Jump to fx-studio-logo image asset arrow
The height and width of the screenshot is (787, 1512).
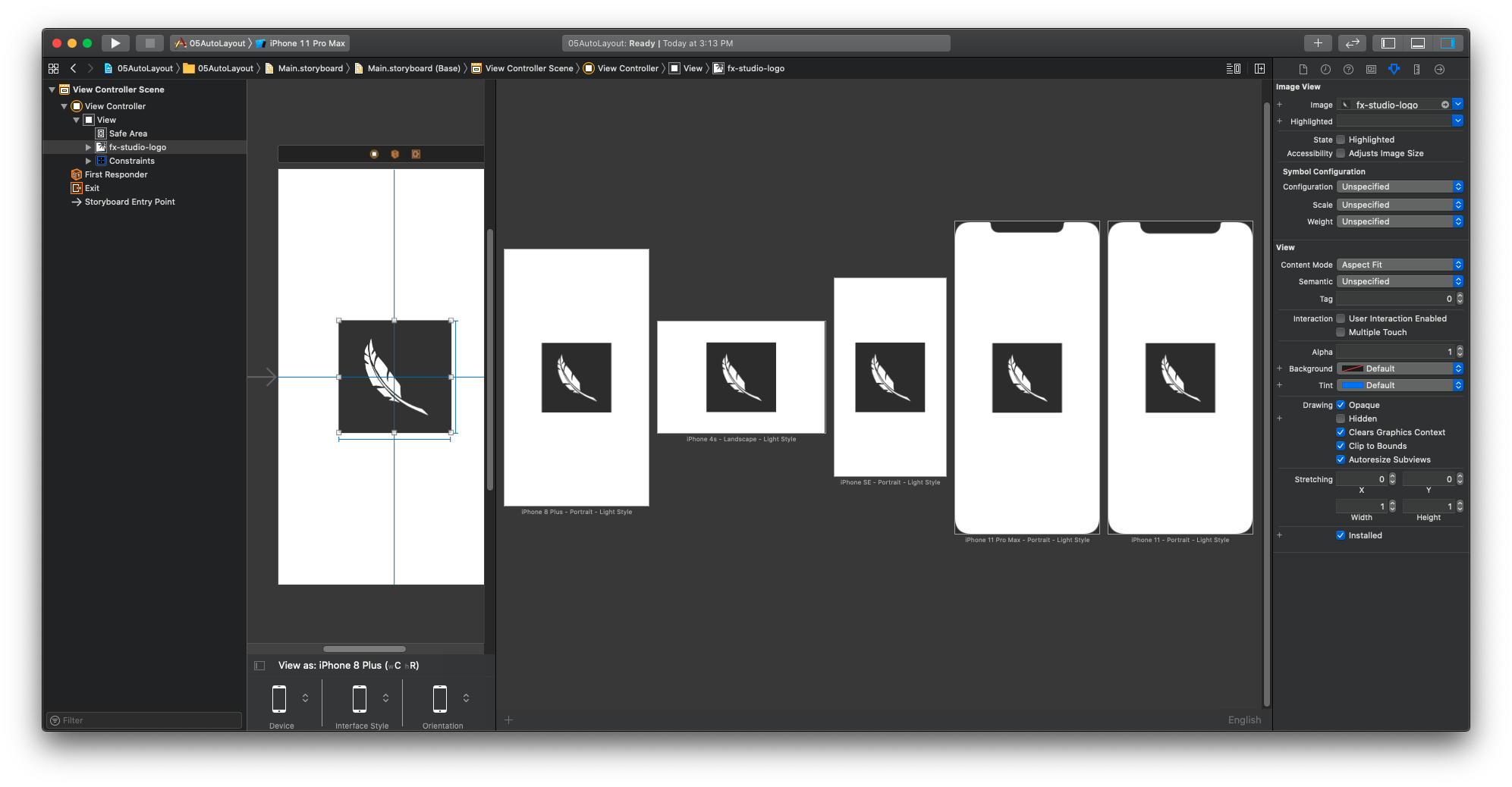[x=1445, y=105]
